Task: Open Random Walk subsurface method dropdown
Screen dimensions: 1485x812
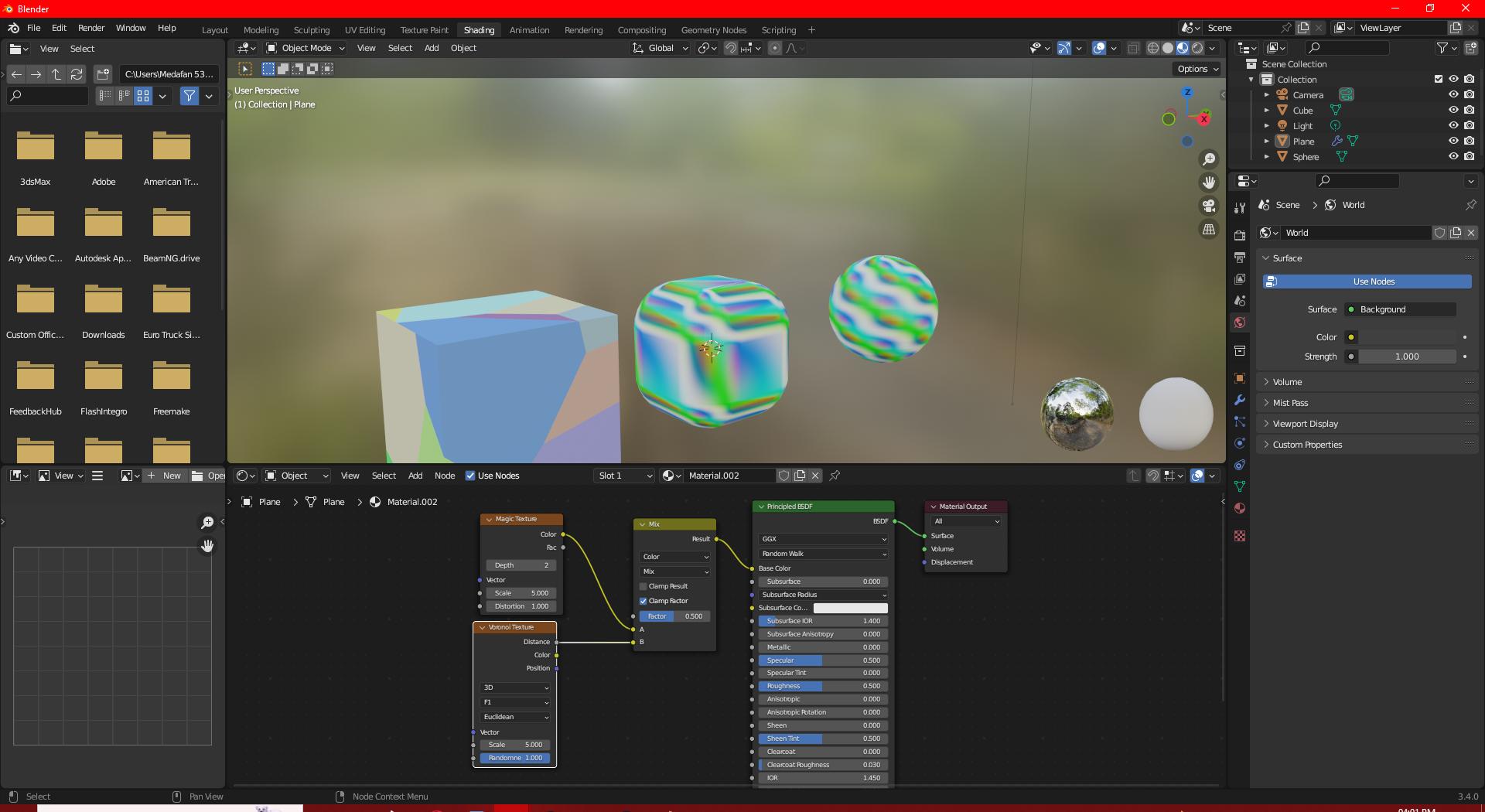Action: coord(823,554)
